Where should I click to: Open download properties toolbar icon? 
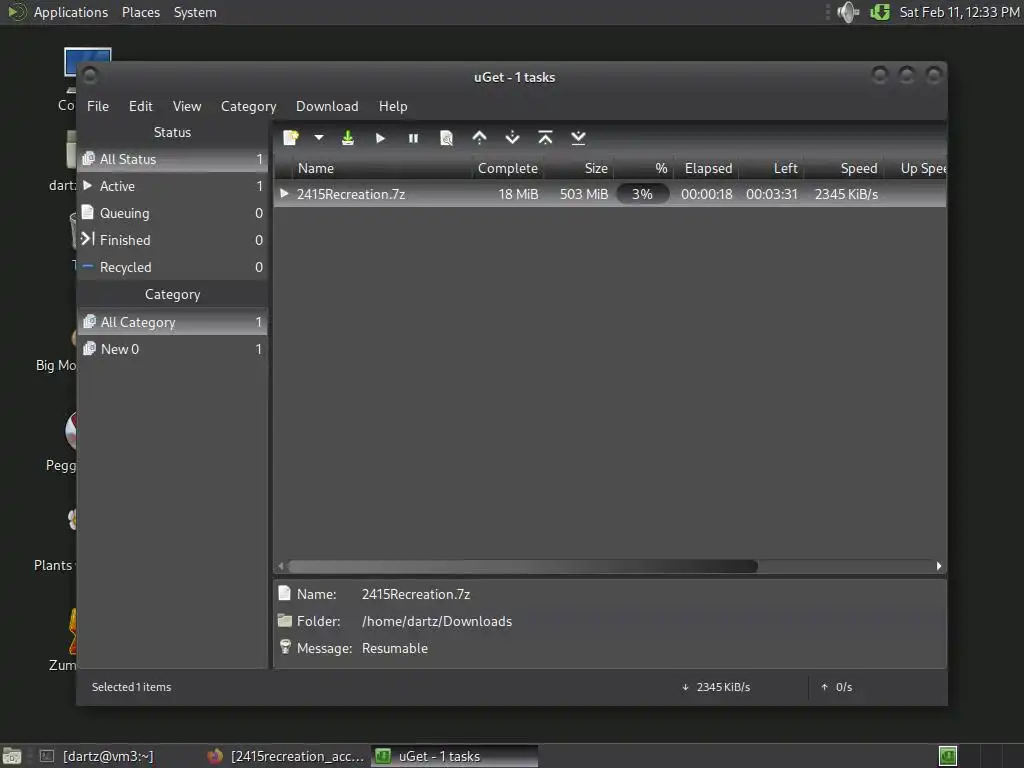click(446, 138)
